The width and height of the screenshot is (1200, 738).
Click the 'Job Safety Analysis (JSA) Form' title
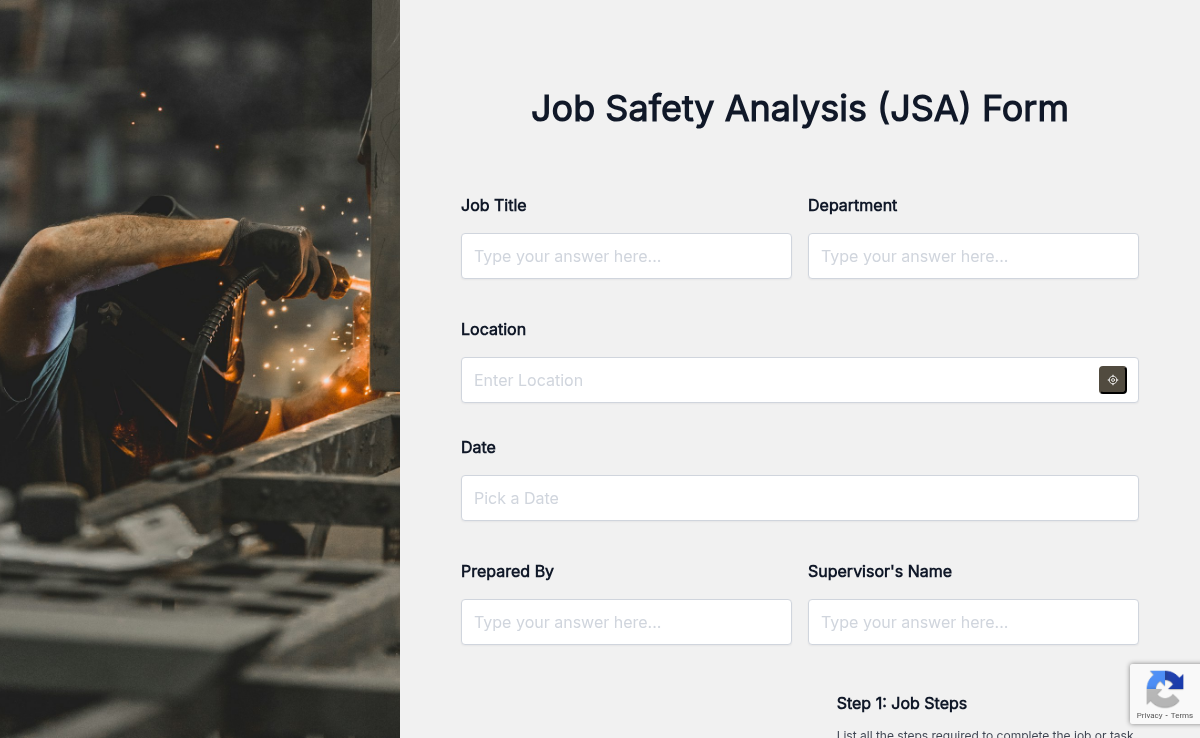coord(800,108)
